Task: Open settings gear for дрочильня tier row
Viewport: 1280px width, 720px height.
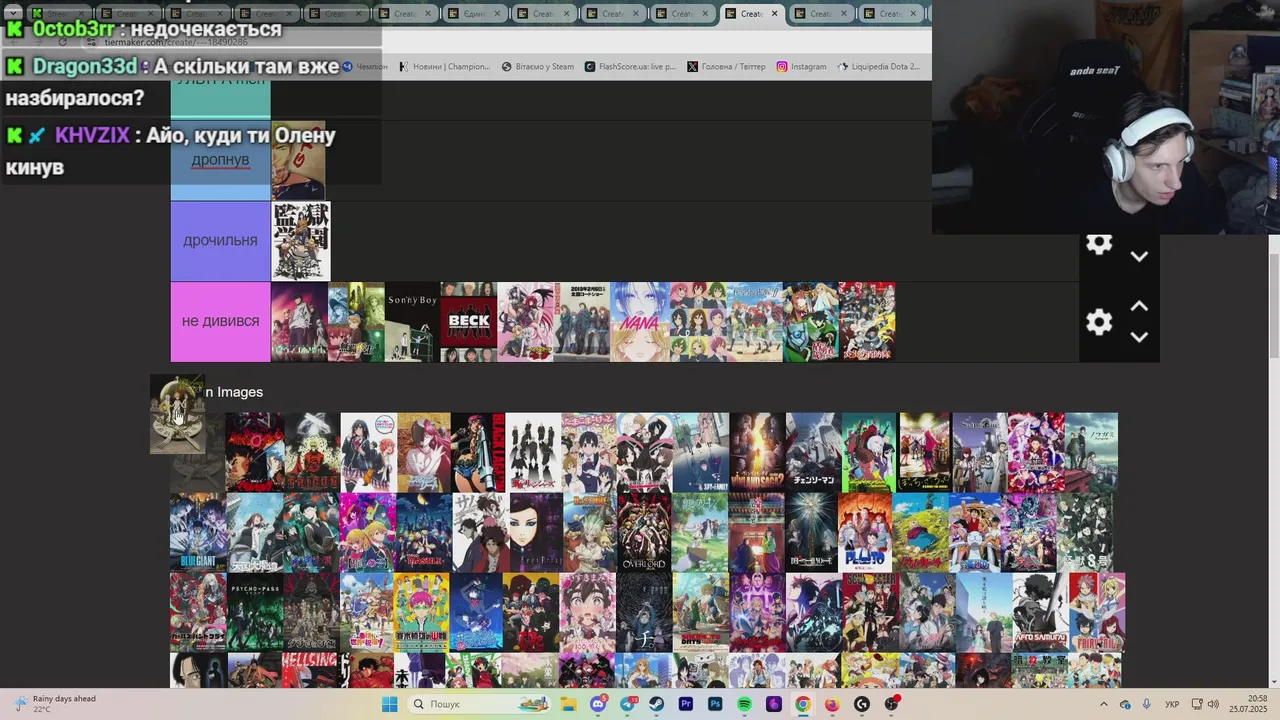Action: click(1099, 243)
